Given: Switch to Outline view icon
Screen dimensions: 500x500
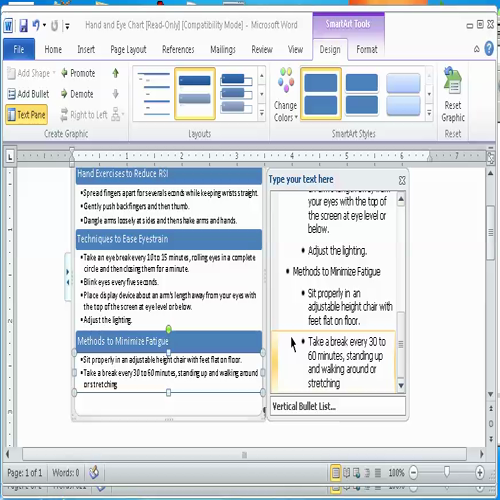Looking at the screenshot, I should (367, 473).
